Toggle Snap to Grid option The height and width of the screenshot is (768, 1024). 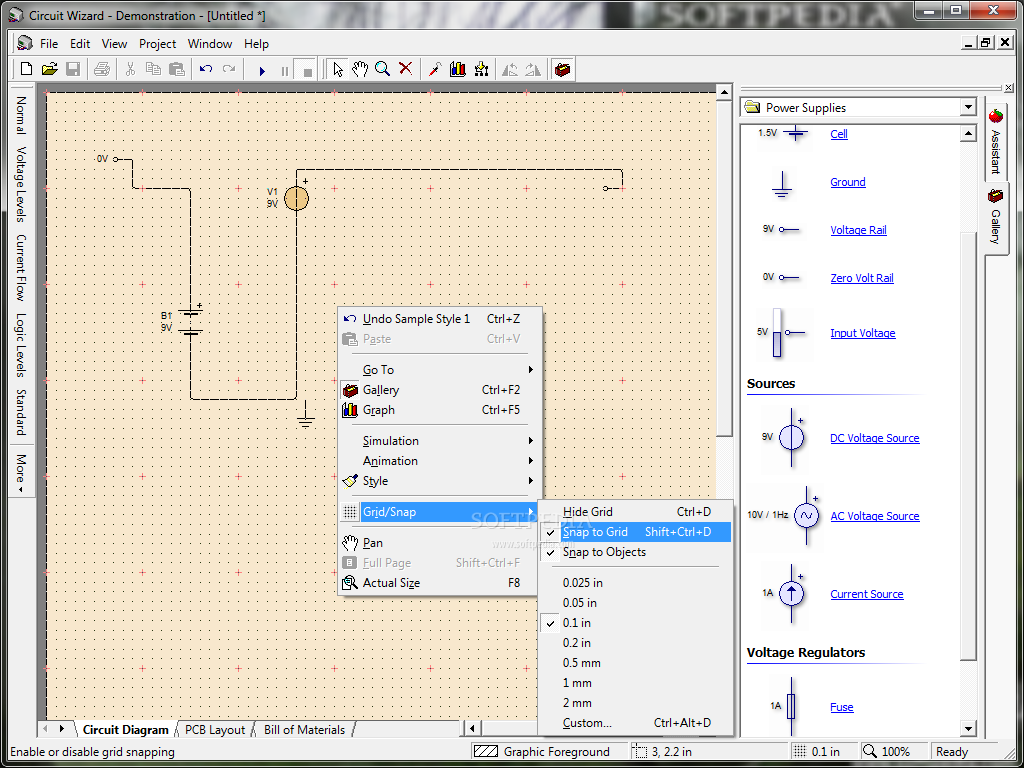635,532
